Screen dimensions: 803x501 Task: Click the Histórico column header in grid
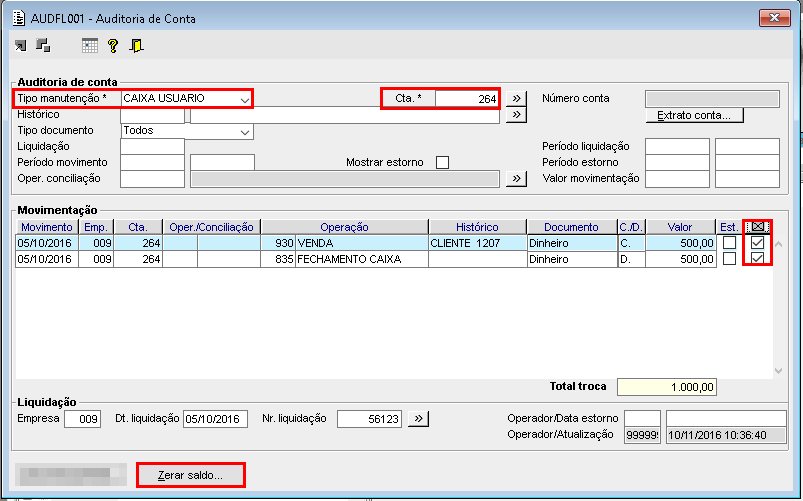click(x=477, y=227)
